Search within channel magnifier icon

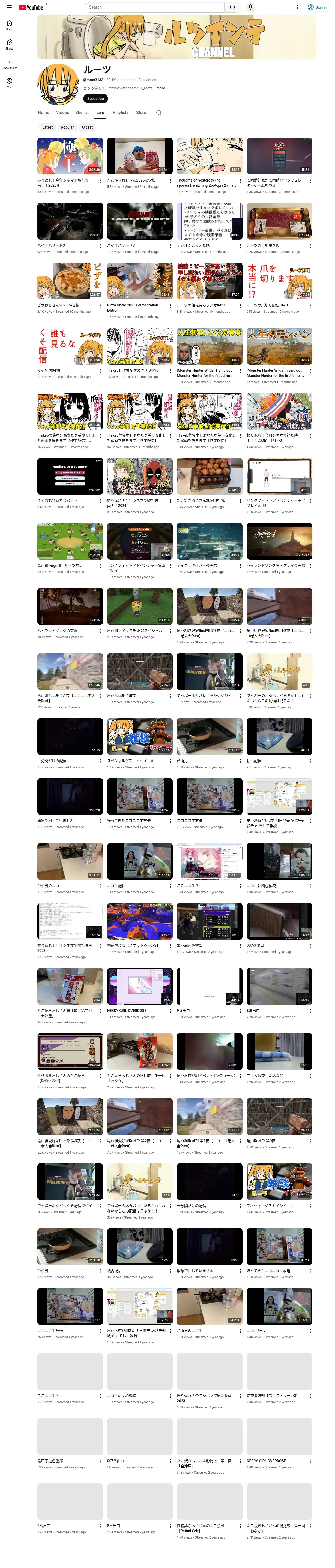[158, 113]
